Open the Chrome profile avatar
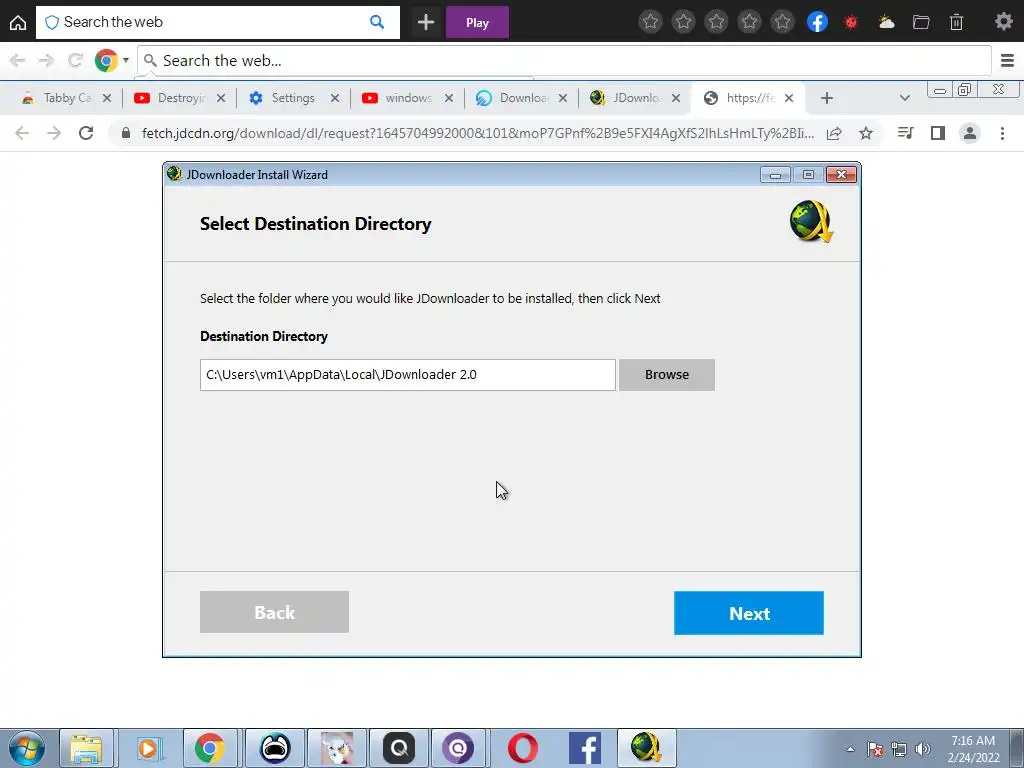The image size is (1024, 768). click(970, 133)
